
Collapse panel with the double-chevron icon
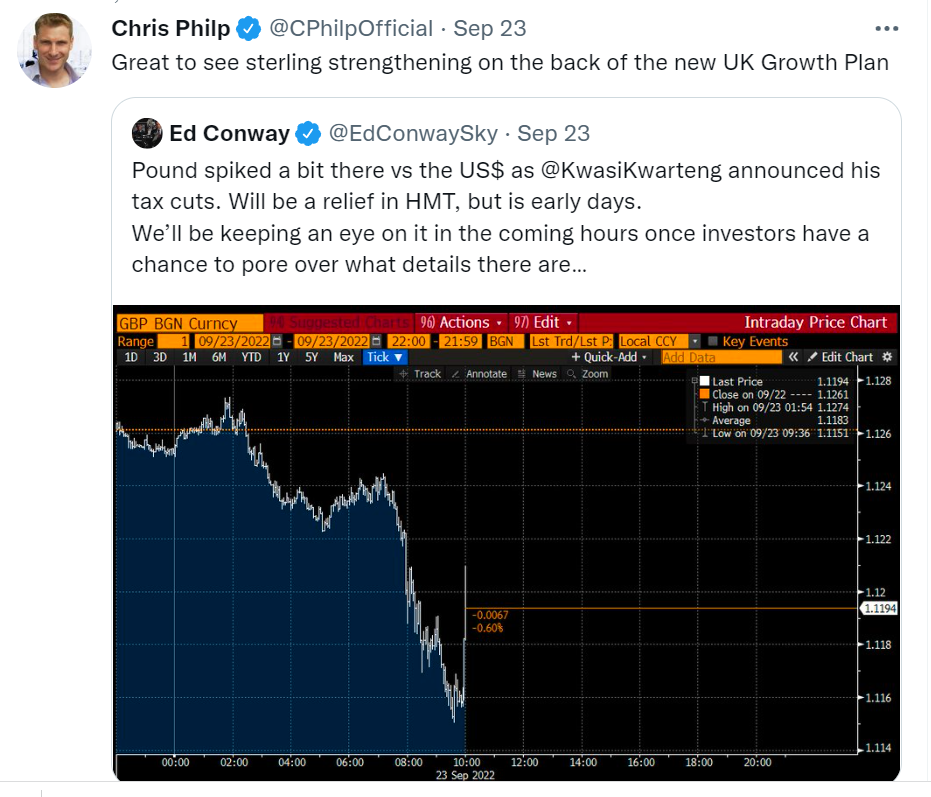click(793, 357)
